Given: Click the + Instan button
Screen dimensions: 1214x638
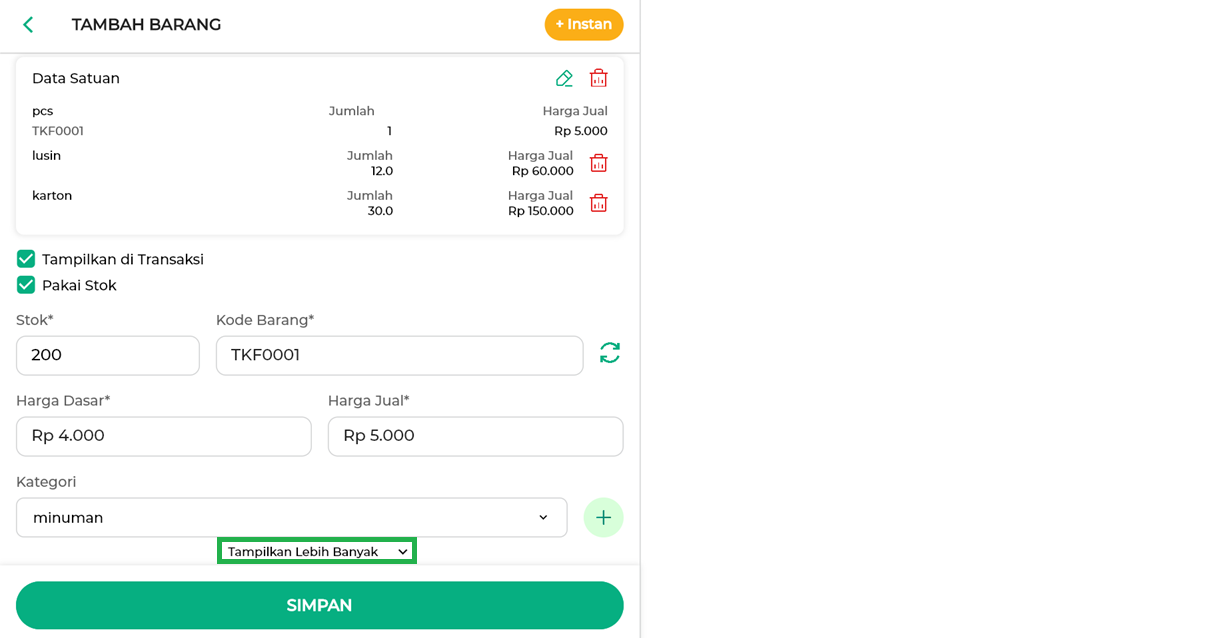Looking at the screenshot, I should click(x=584, y=24).
